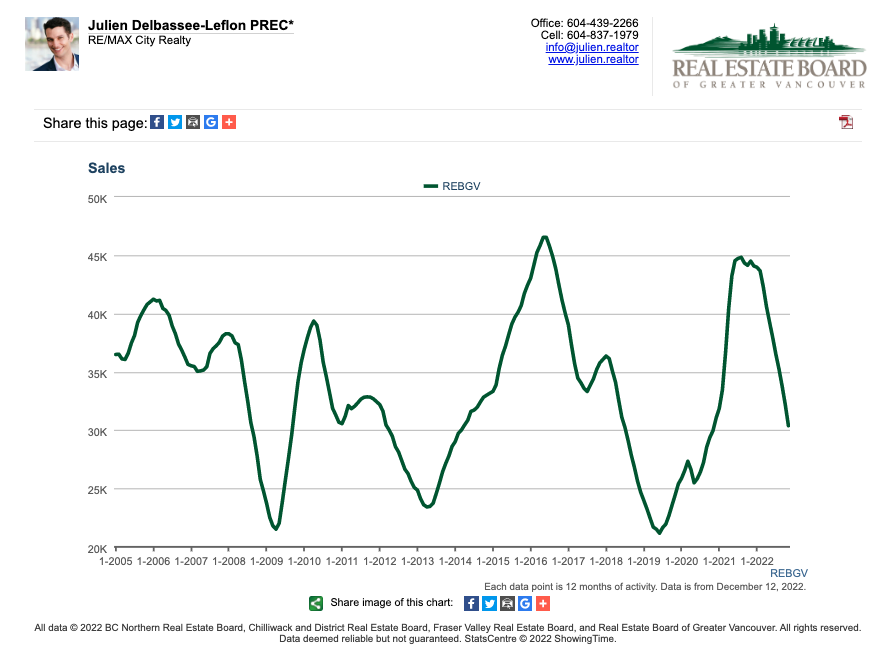Viewport: 894px width, 657px height.
Task: Click the 2016 peak on the sales line
Action: click(544, 237)
